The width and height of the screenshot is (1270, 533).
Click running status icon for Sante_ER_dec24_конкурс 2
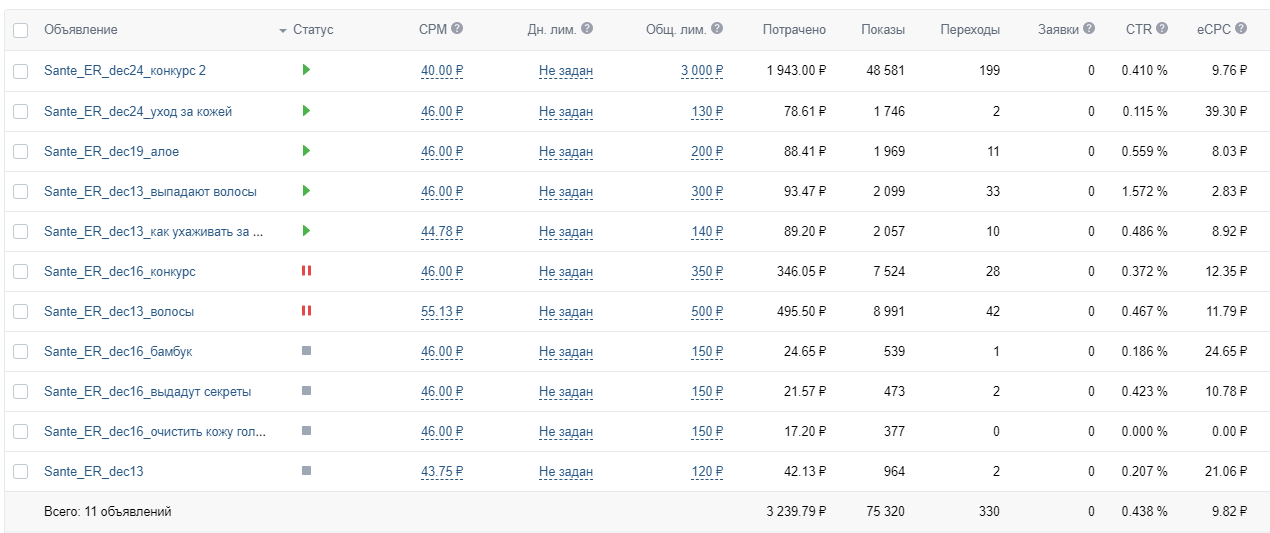306,70
